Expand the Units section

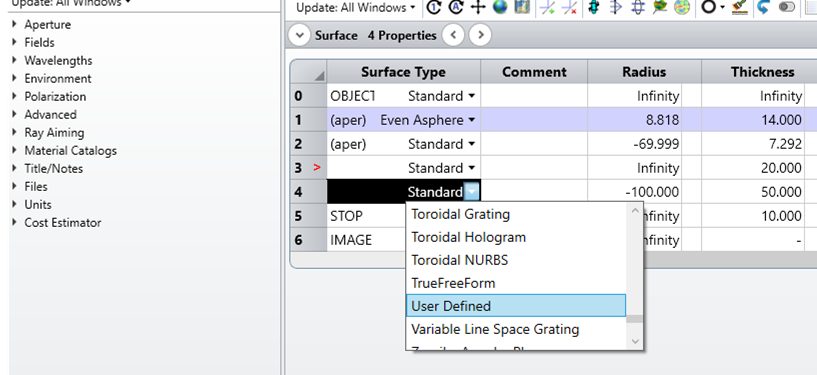(x=14, y=204)
